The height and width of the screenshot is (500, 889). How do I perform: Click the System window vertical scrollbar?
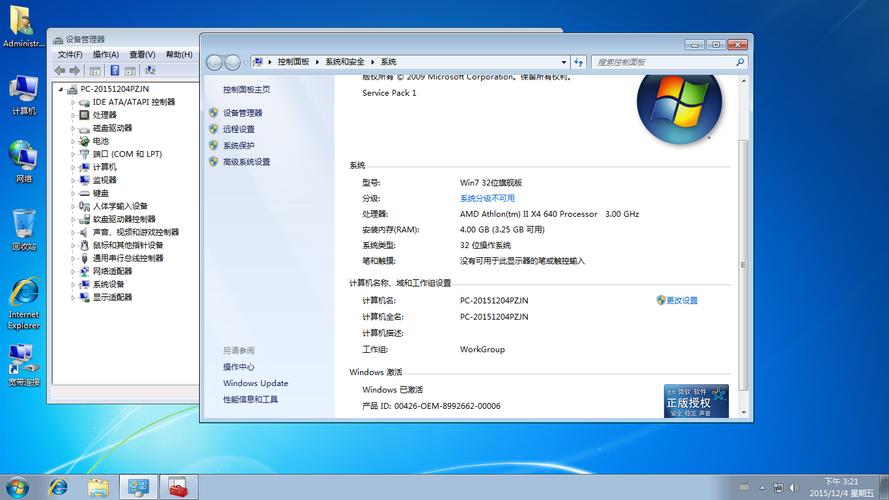(x=744, y=265)
